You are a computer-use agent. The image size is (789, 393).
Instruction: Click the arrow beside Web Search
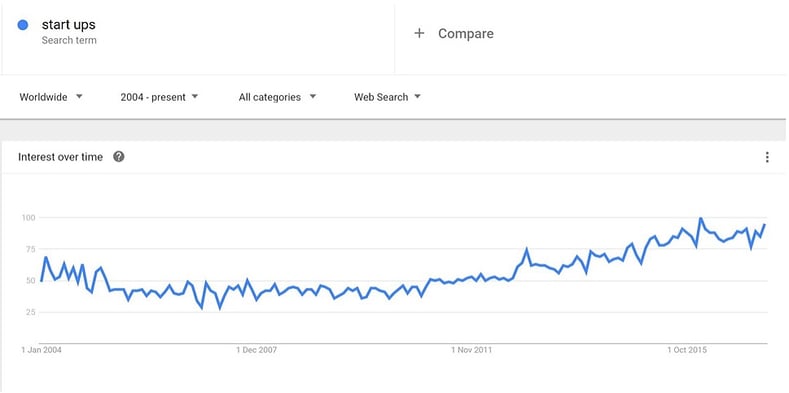point(417,97)
